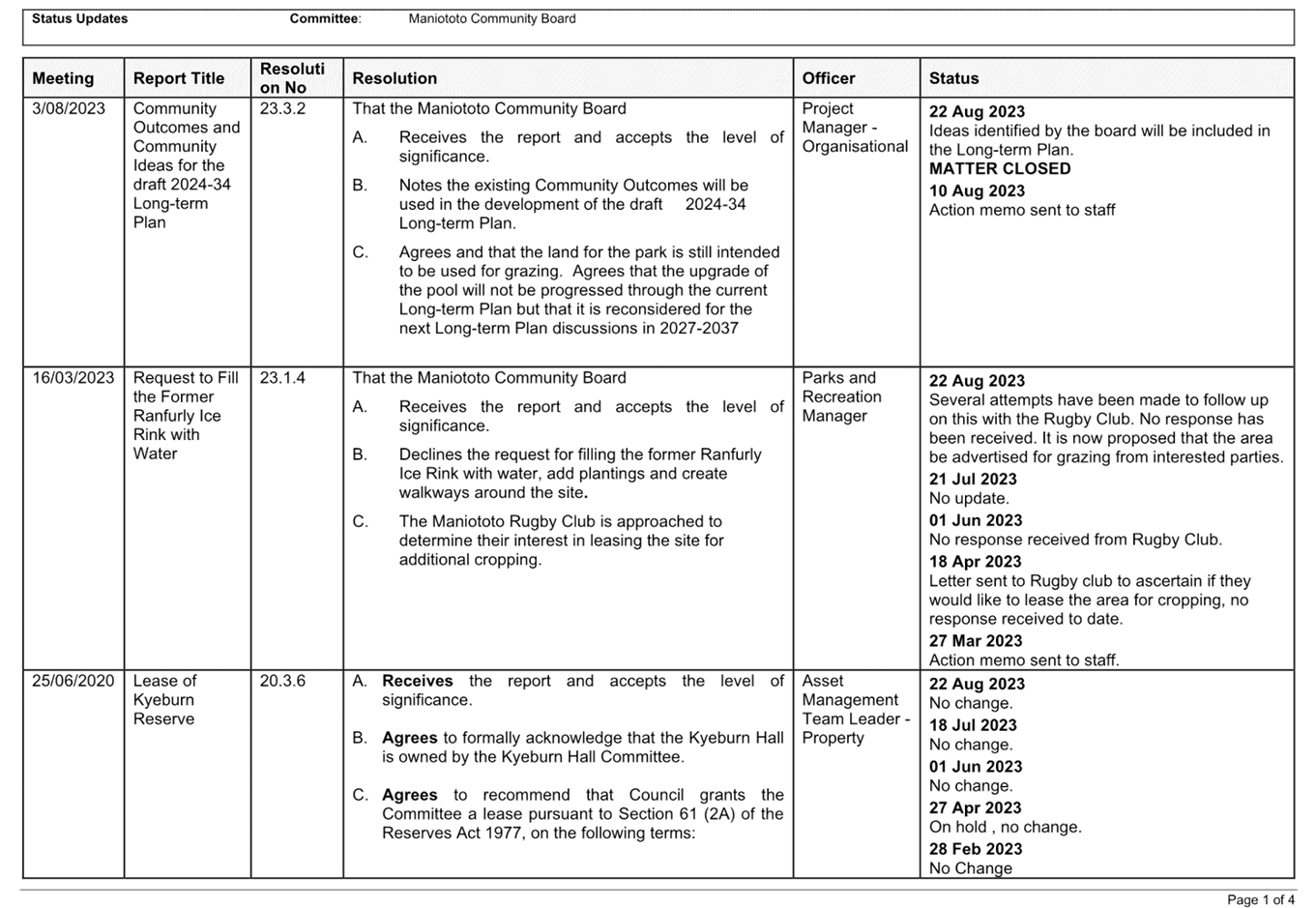Select the Resolution No column header
Image resolution: width=1316 pixels, height=908 pixels.
coord(292,78)
